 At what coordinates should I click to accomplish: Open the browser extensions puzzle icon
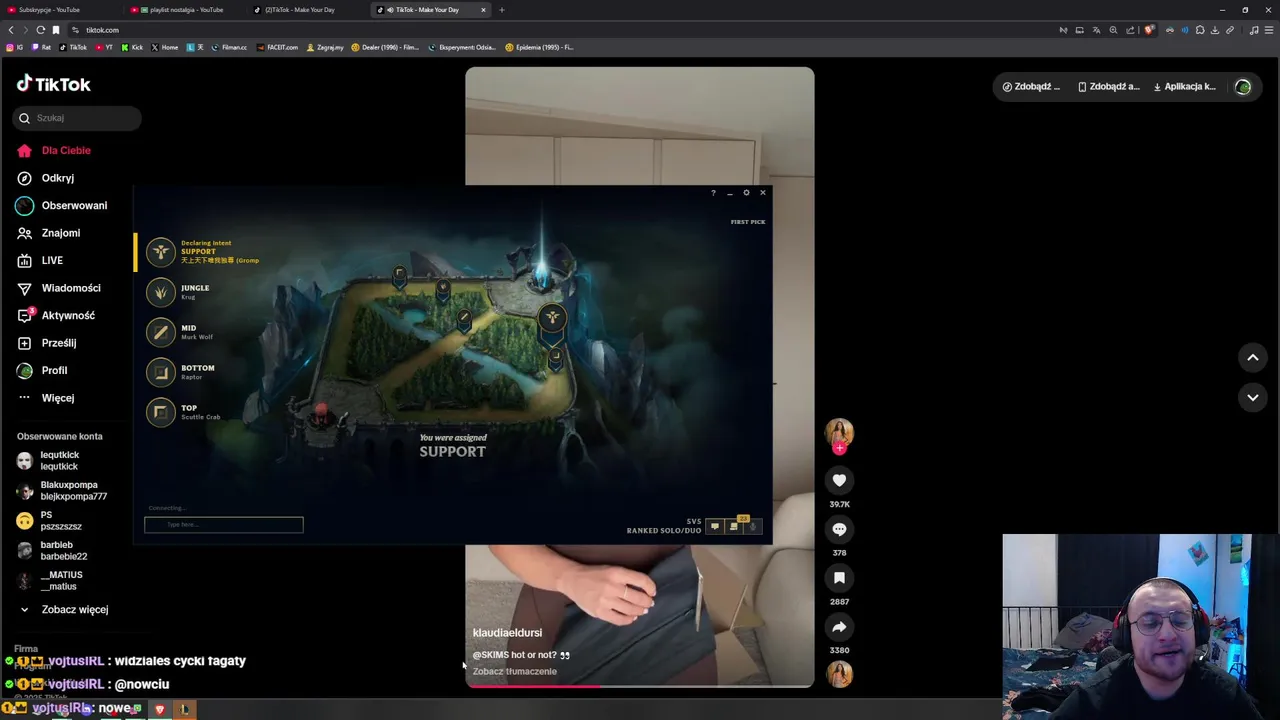1200,30
